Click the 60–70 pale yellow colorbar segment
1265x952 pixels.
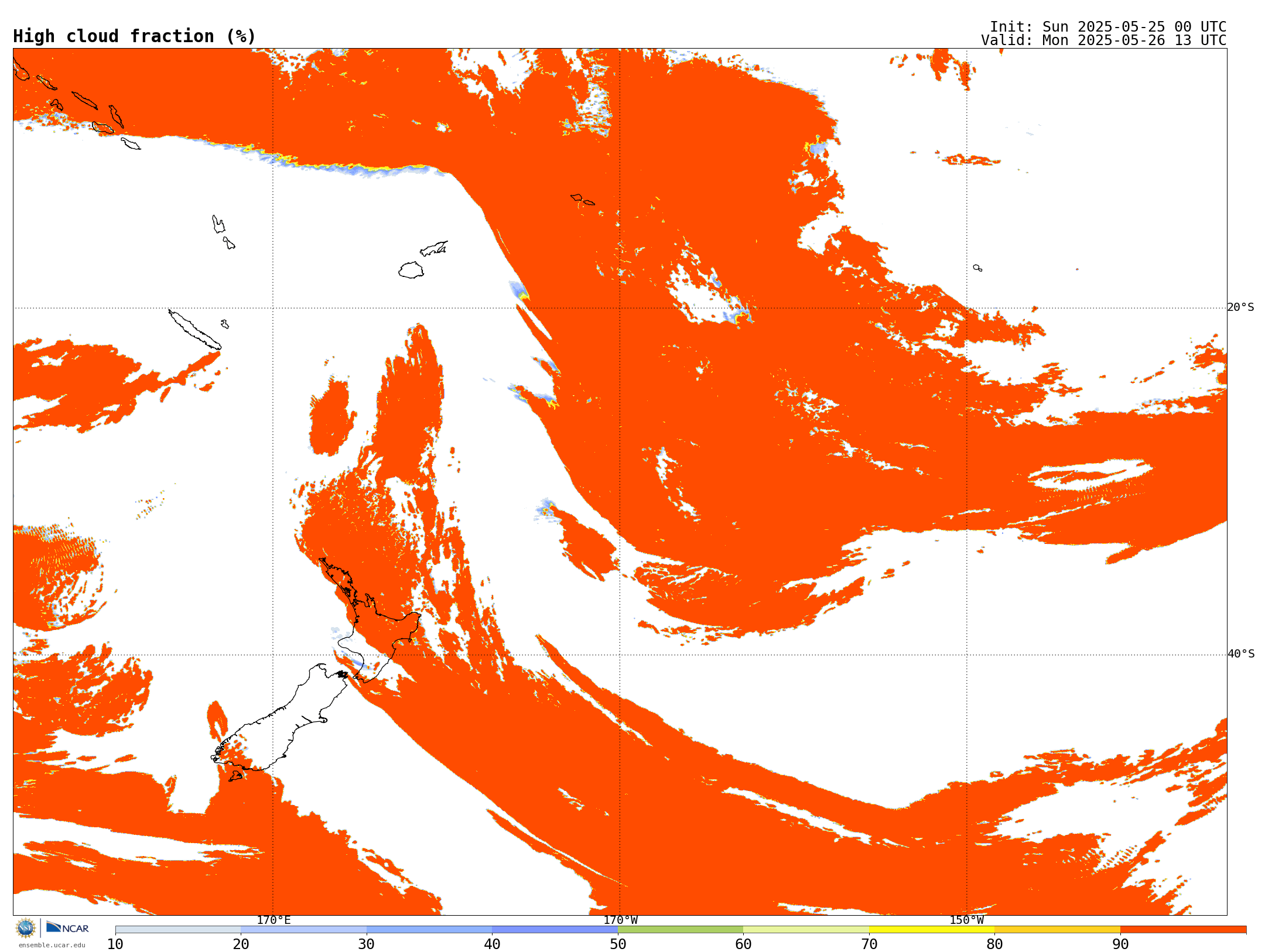(806, 930)
